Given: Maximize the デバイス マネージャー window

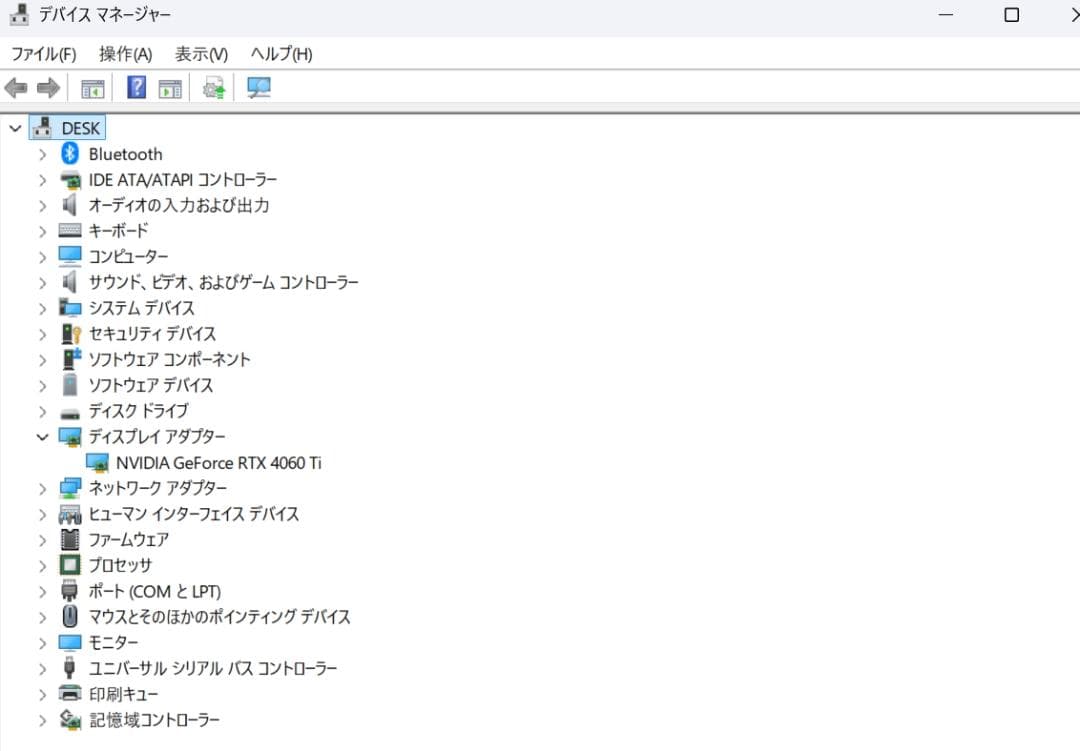Looking at the screenshot, I should pos(1011,15).
